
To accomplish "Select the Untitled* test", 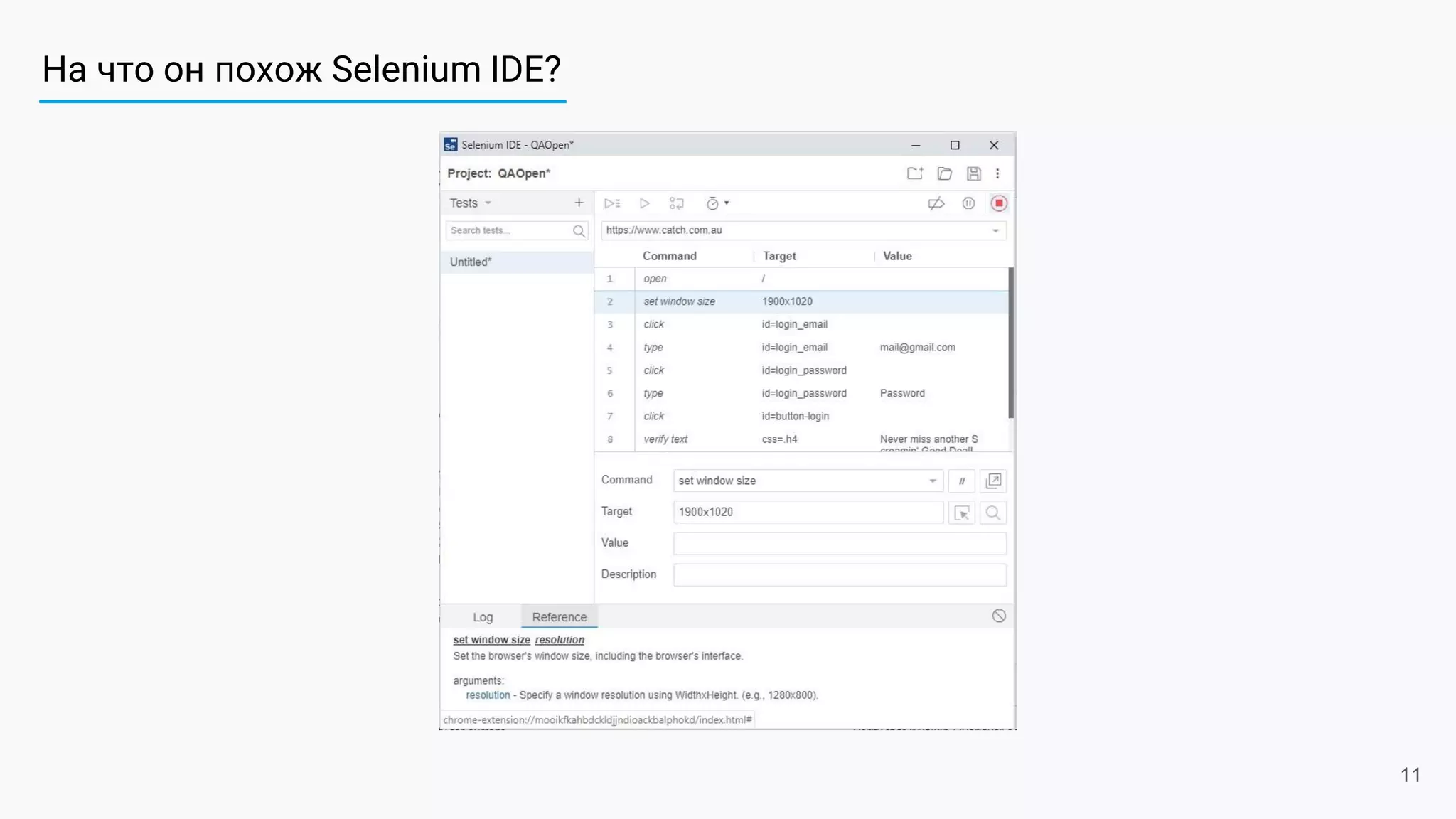I will coord(517,262).
